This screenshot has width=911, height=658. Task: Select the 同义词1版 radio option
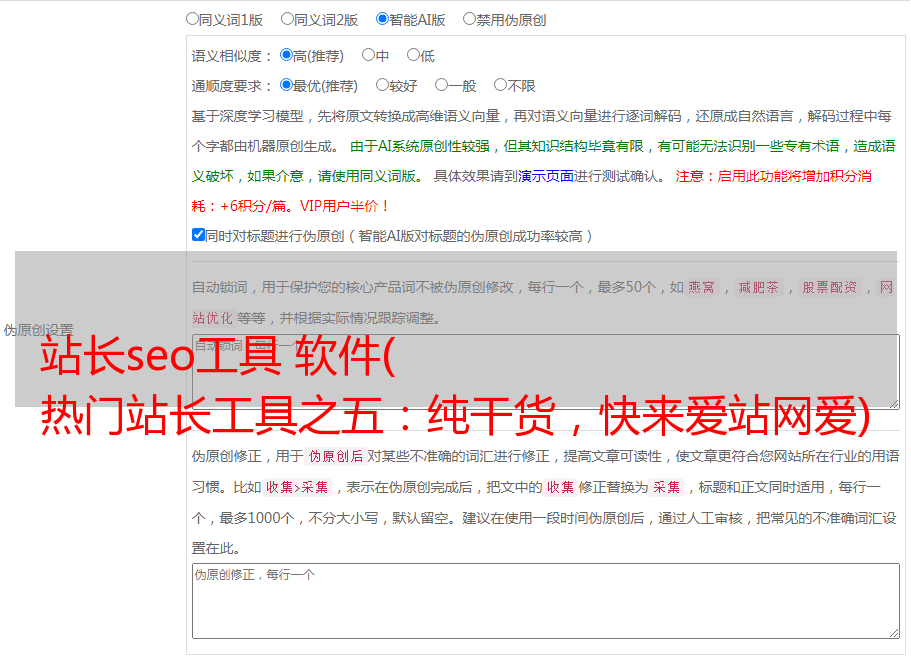[x=192, y=19]
